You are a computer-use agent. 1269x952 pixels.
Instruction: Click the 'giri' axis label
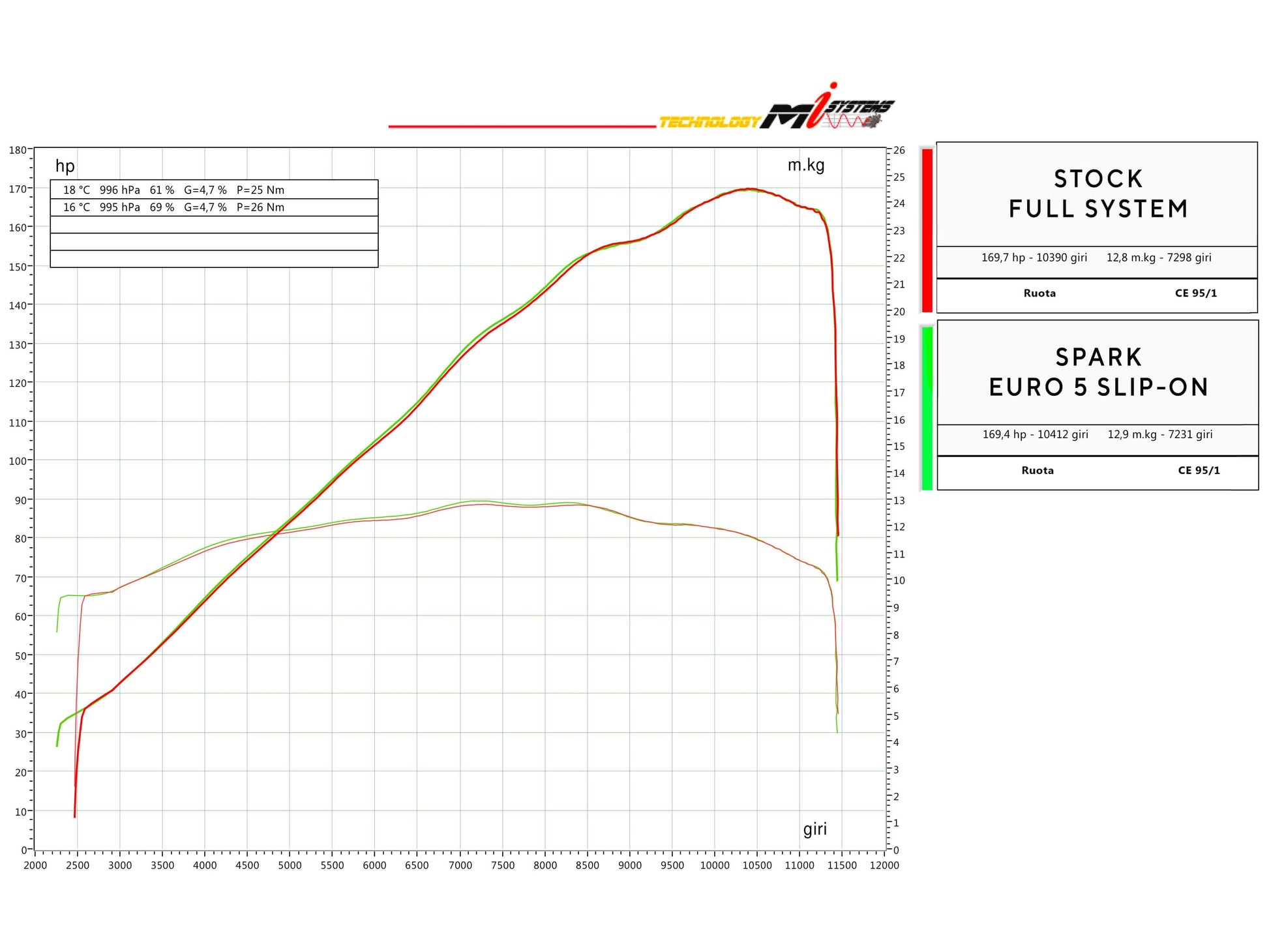click(815, 829)
